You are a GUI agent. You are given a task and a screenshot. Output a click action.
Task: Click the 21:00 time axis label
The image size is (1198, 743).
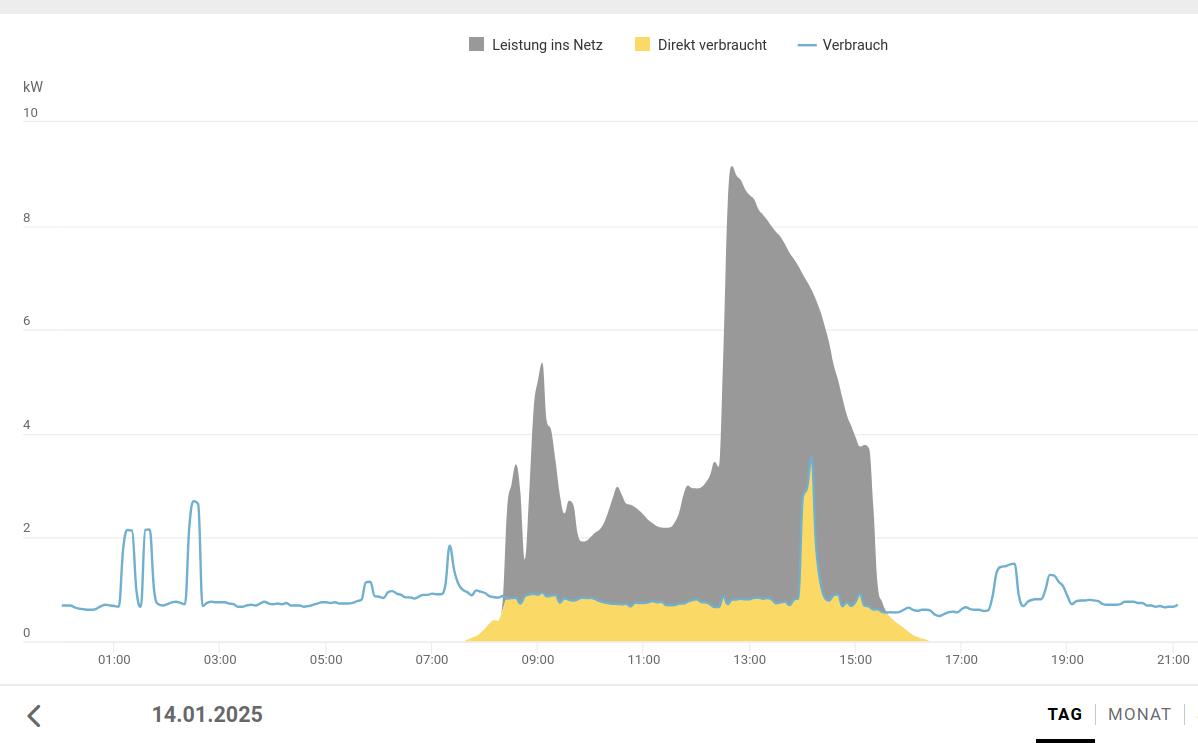tap(1173, 660)
